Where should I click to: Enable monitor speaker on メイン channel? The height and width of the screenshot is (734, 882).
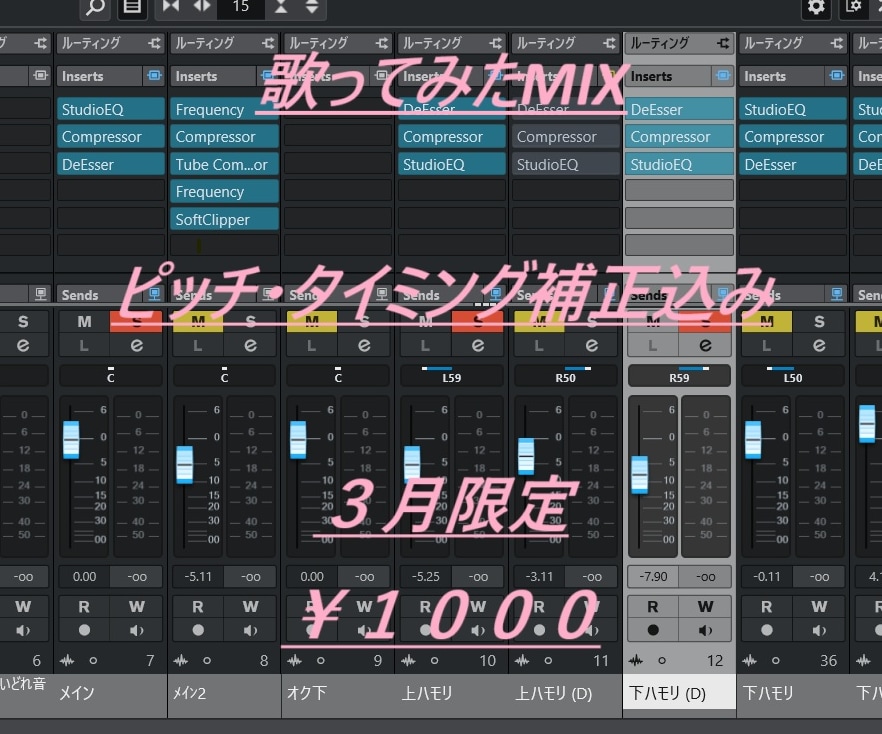(x=137, y=630)
